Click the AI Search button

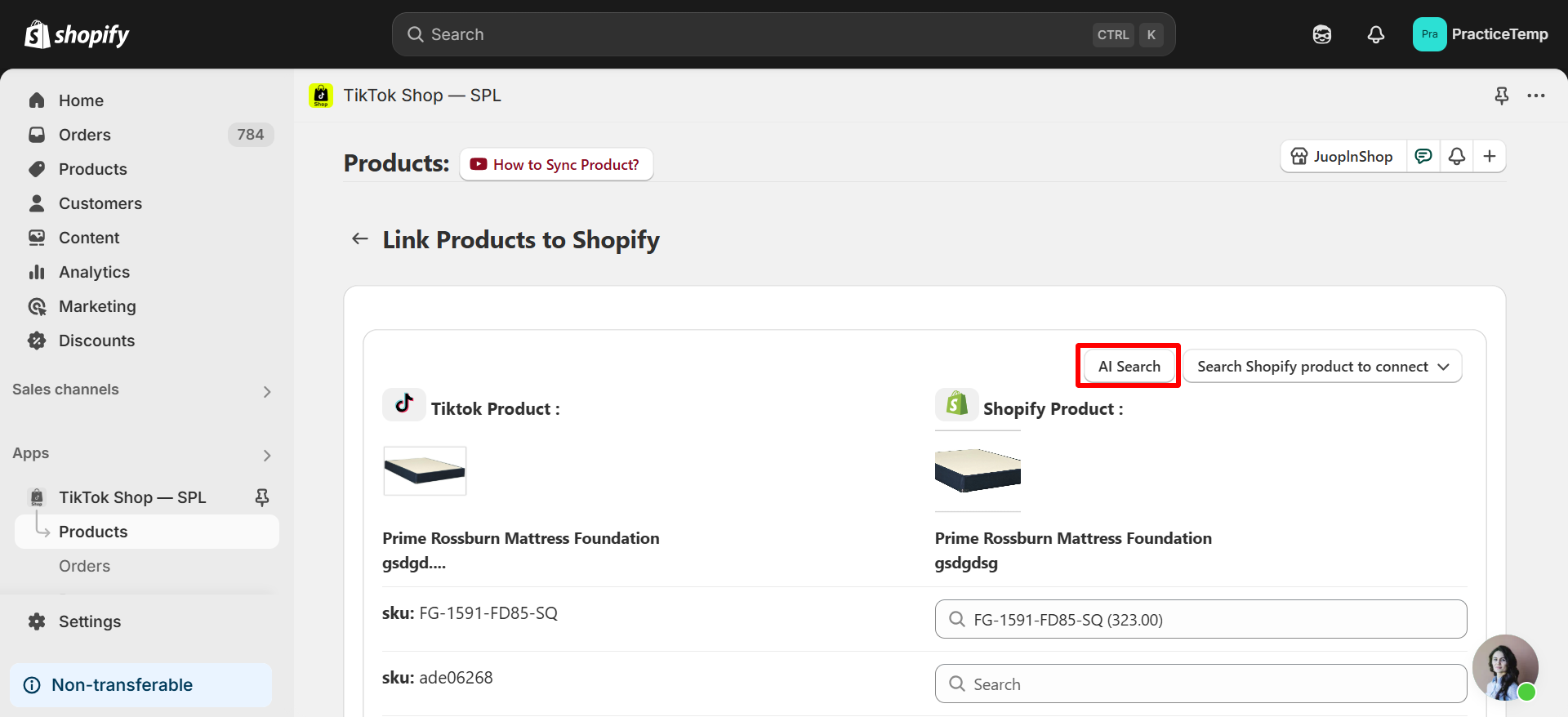[1129, 367]
